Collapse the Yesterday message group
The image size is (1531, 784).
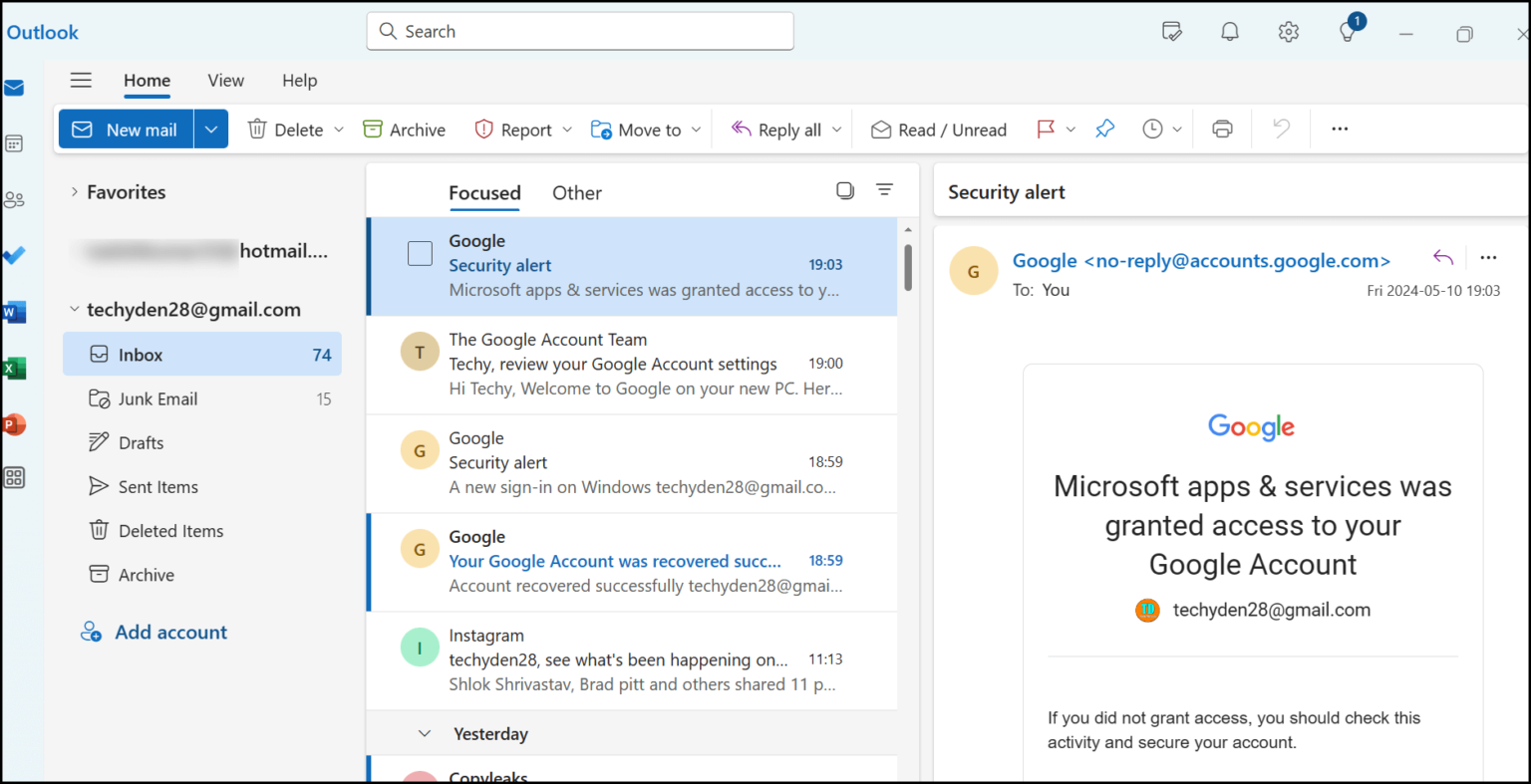point(424,733)
